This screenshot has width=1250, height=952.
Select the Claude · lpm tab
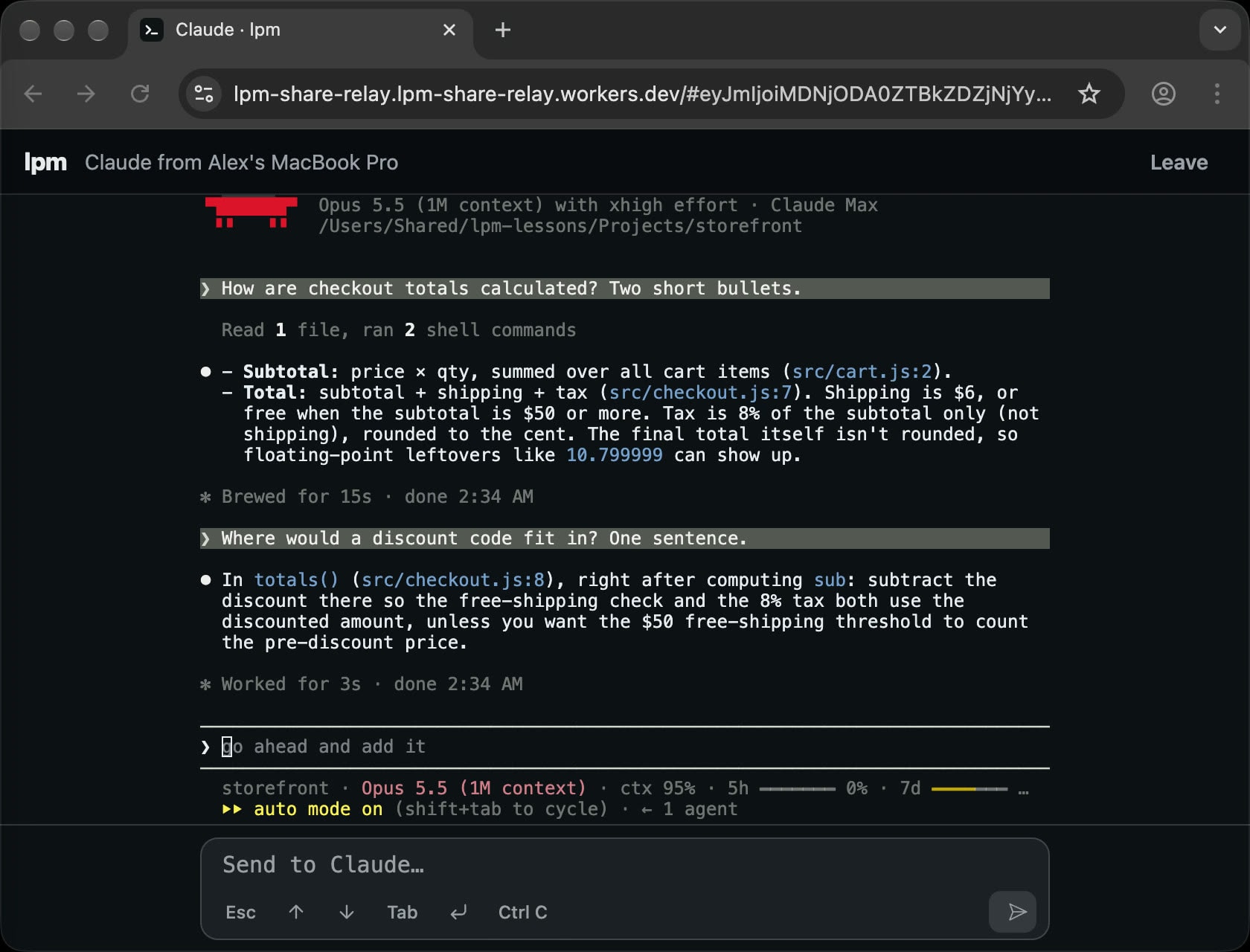pos(301,31)
